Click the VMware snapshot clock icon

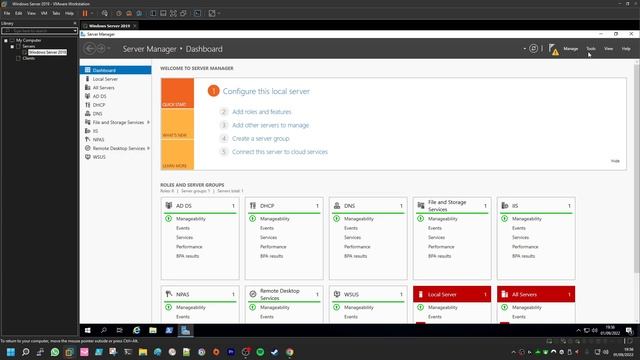tap(119, 13)
